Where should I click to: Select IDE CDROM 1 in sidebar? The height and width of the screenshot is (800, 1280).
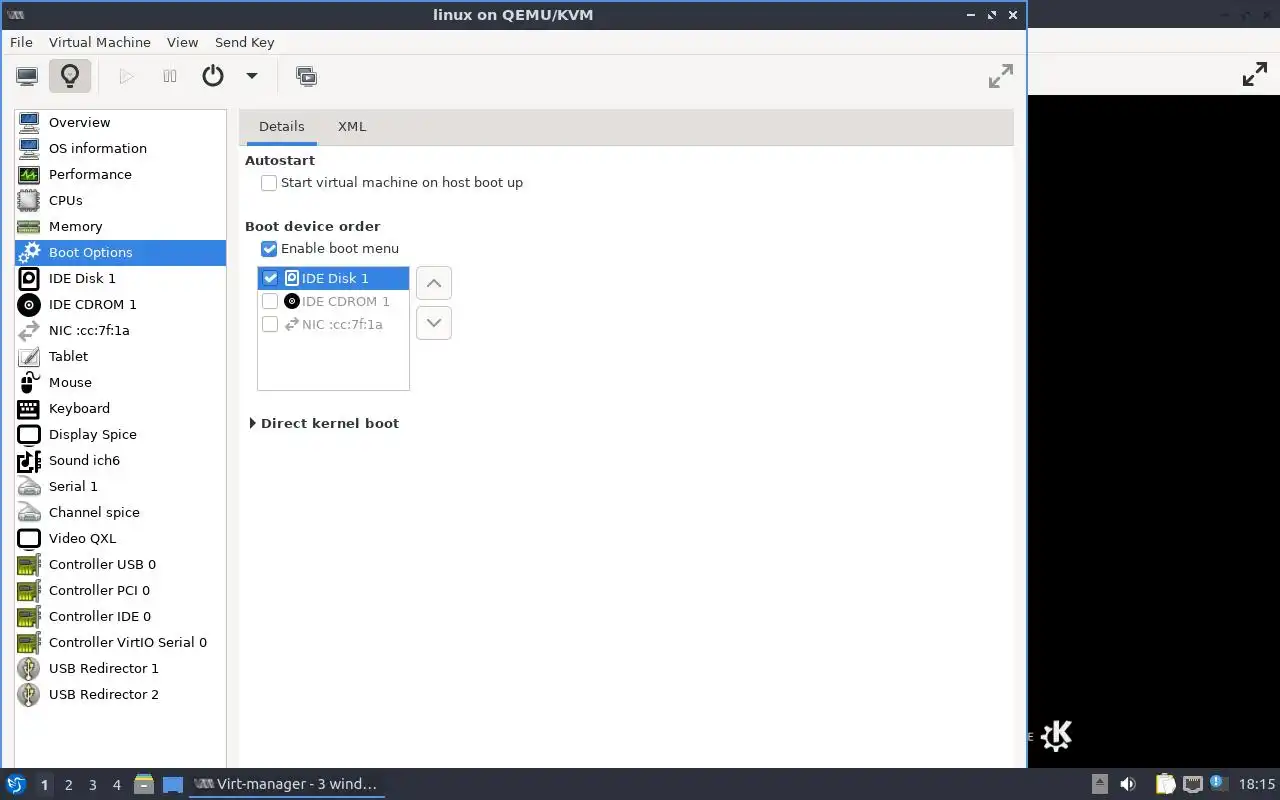point(120,304)
